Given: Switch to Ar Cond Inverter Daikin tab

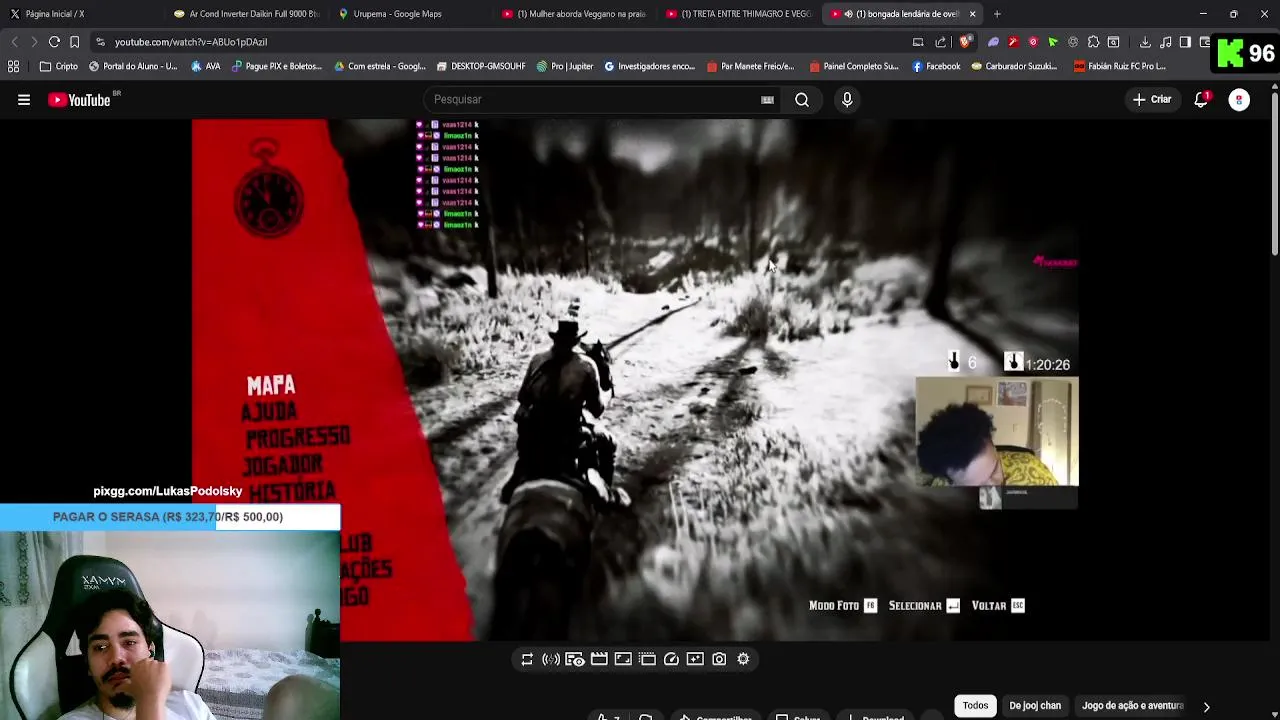Looking at the screenshot, I should [x=245, y=14].
